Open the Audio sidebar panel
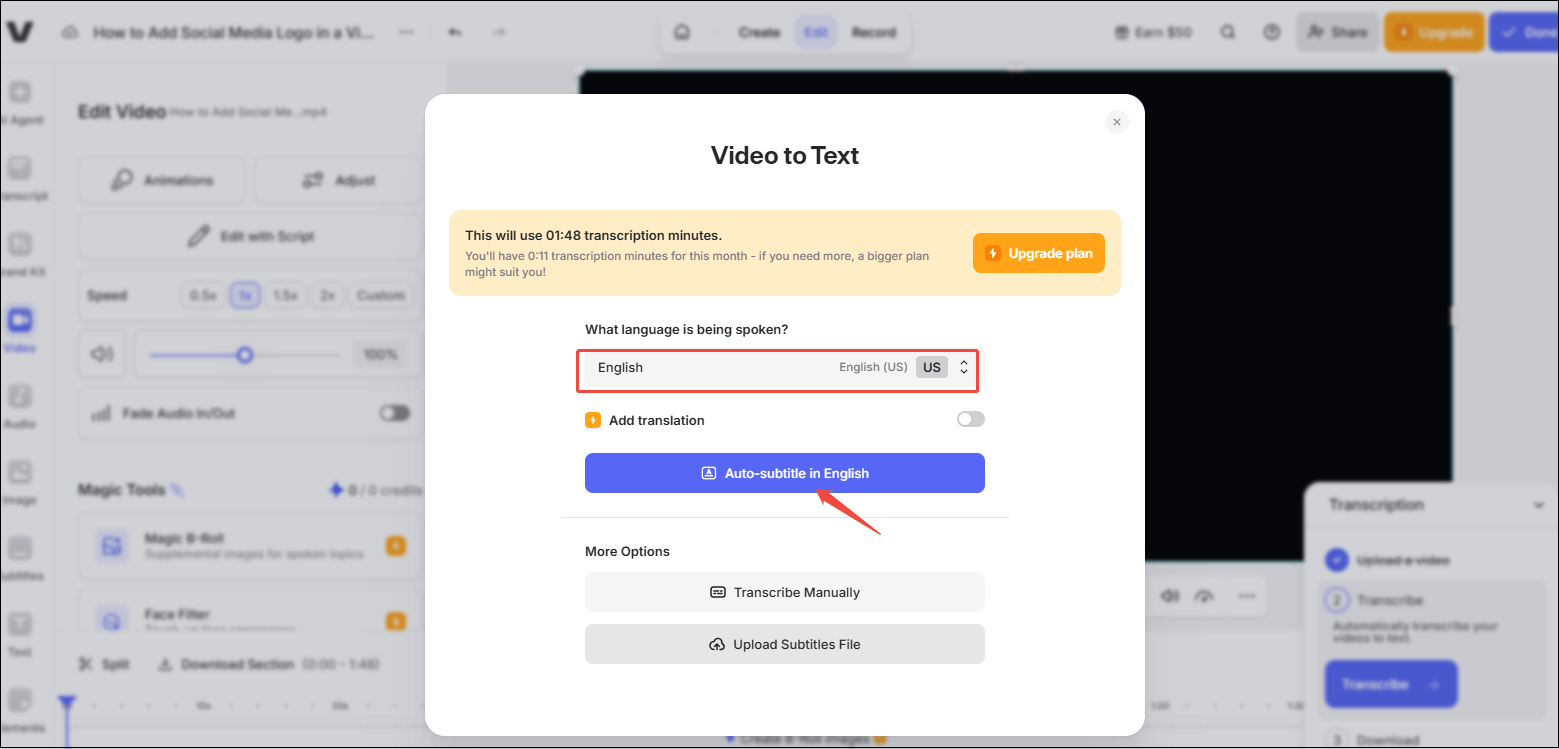 (20, 406)
